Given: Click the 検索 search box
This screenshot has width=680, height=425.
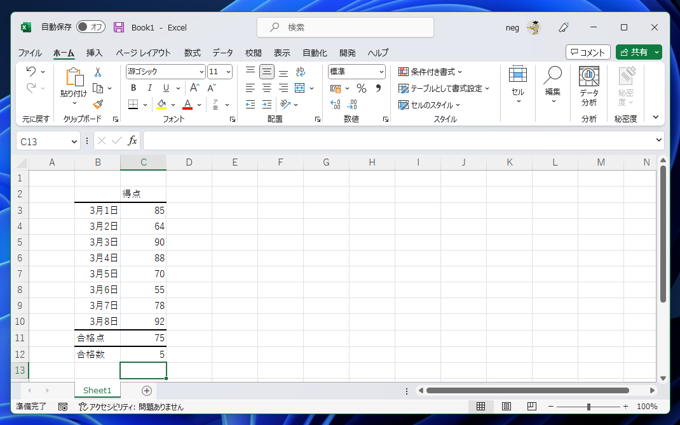Looking at the screenshot, I should (345, 27).
